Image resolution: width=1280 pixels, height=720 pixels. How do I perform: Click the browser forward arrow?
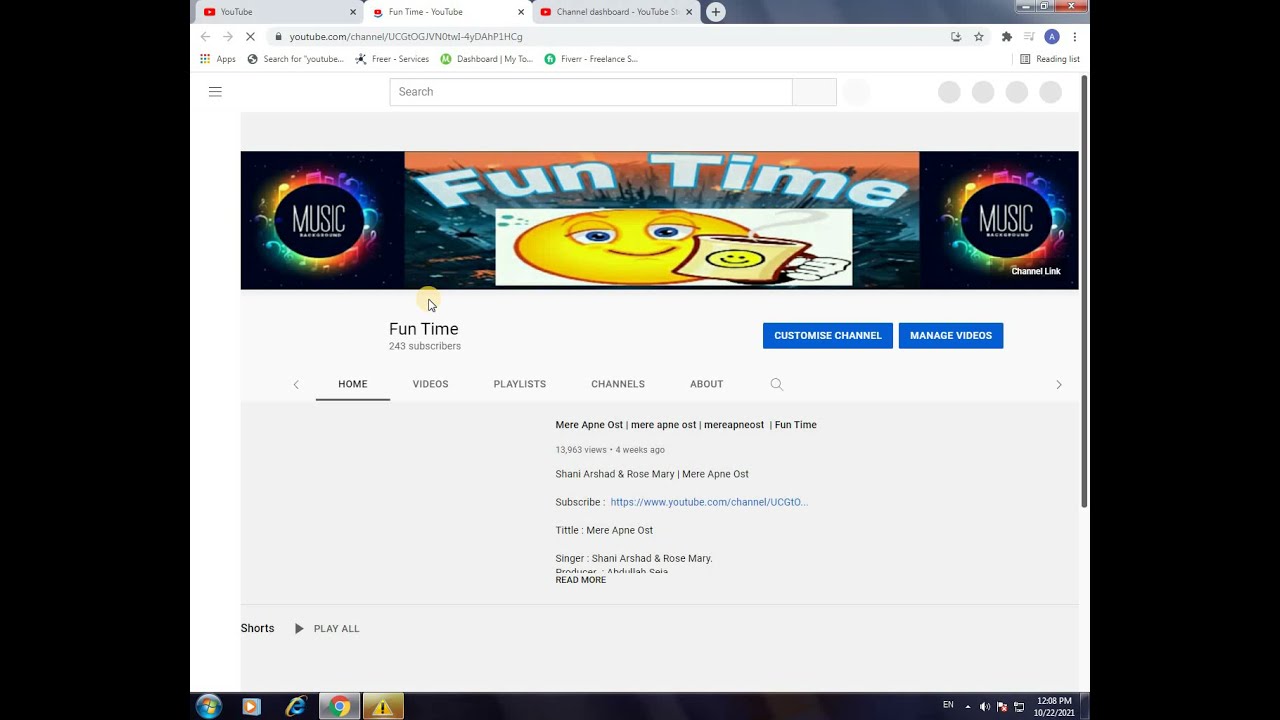(227, 37)
